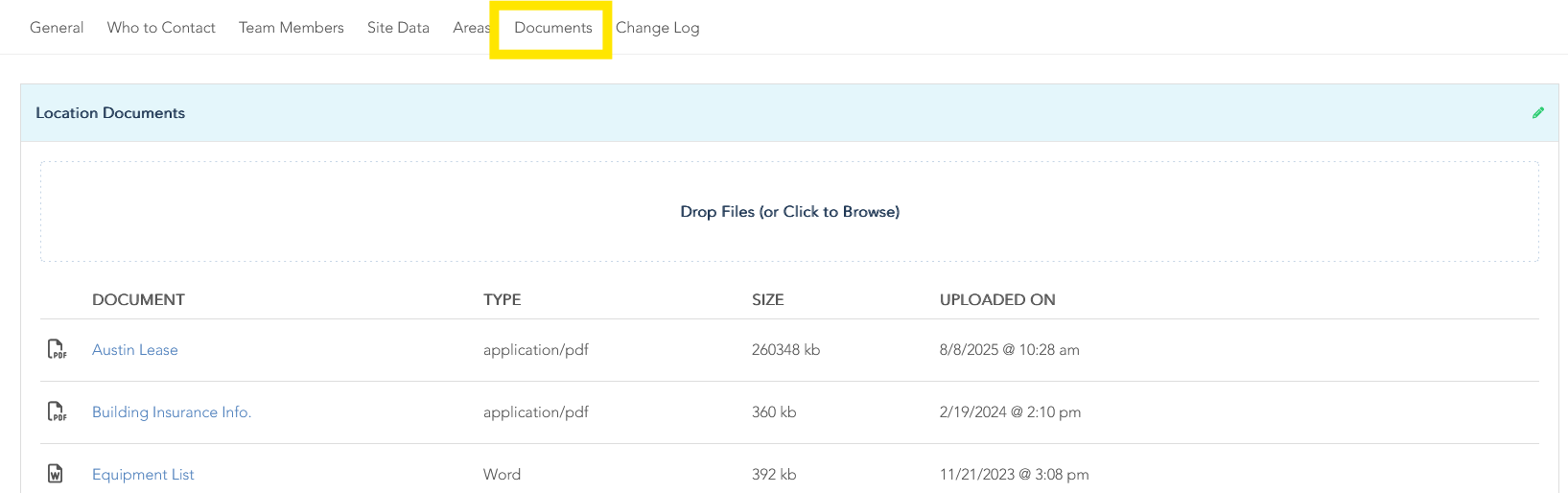1568x493 pixels.
Task: Go to the Team Members tab
Action: click(x=291, y=28)
